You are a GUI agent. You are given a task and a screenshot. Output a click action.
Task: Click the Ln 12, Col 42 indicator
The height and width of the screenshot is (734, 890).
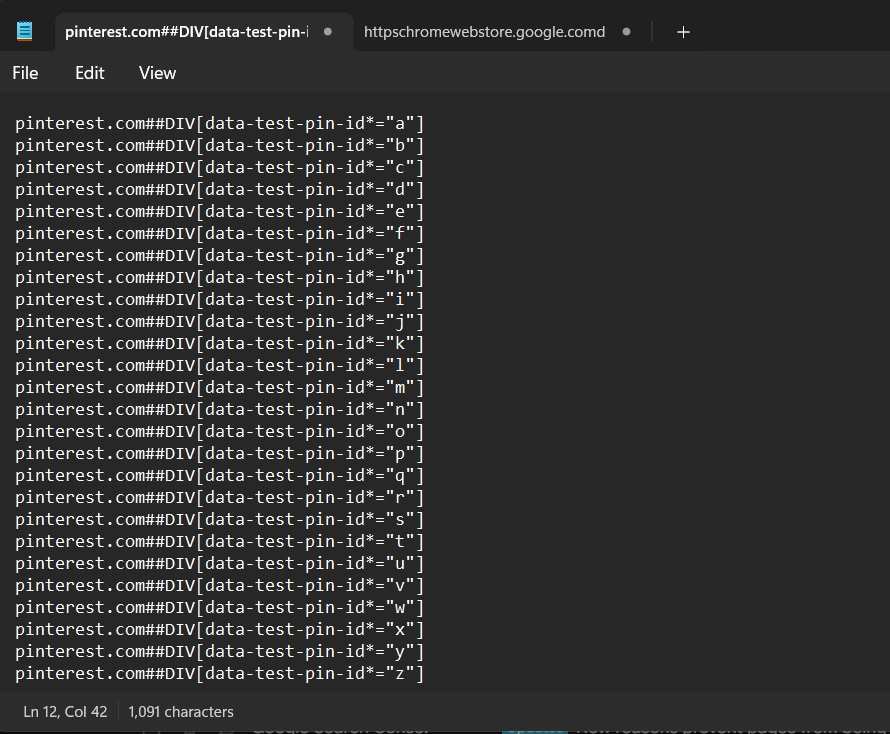click(x=65, y=712)
